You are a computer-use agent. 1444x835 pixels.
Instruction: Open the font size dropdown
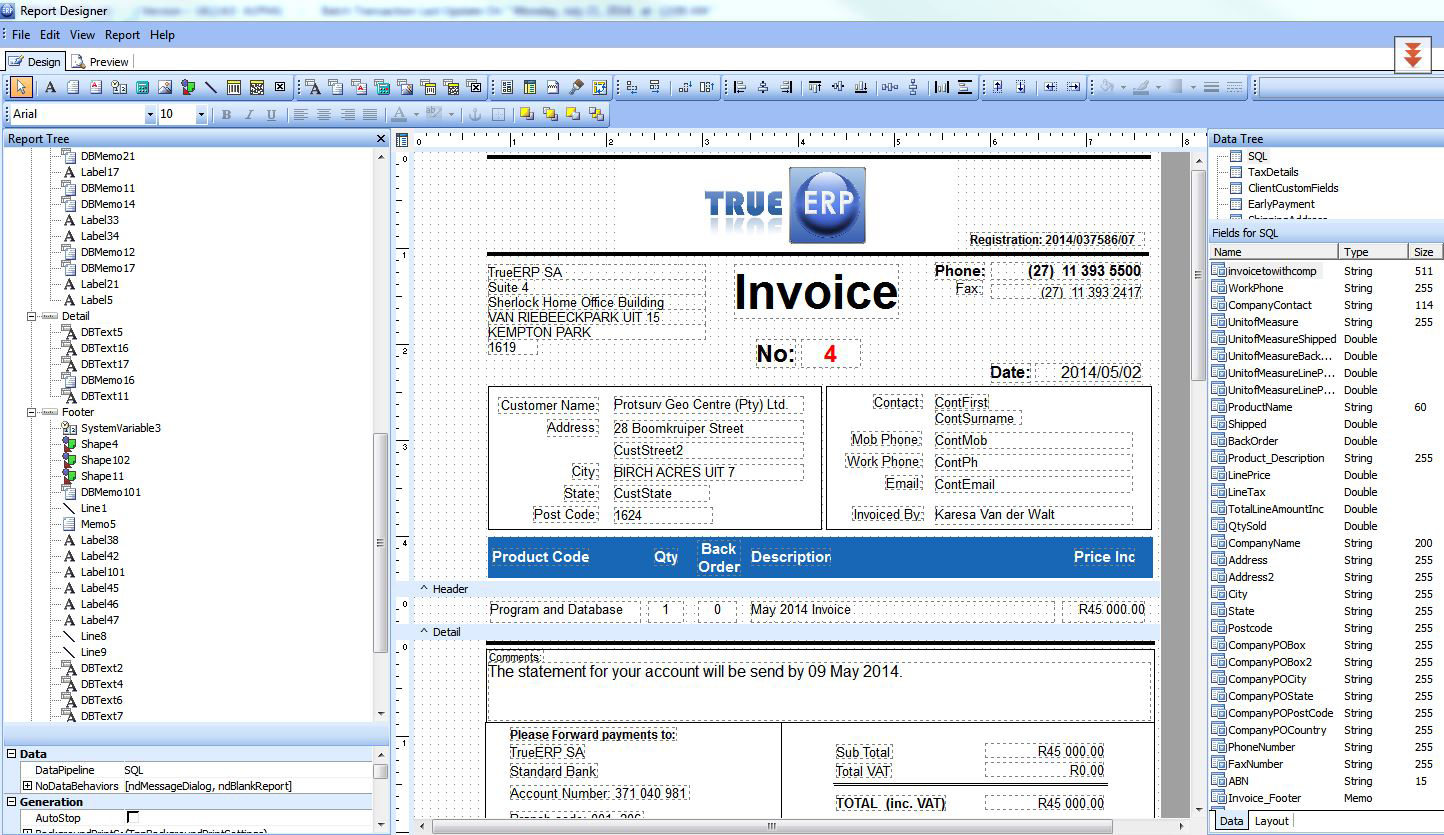tap(201, 115)
